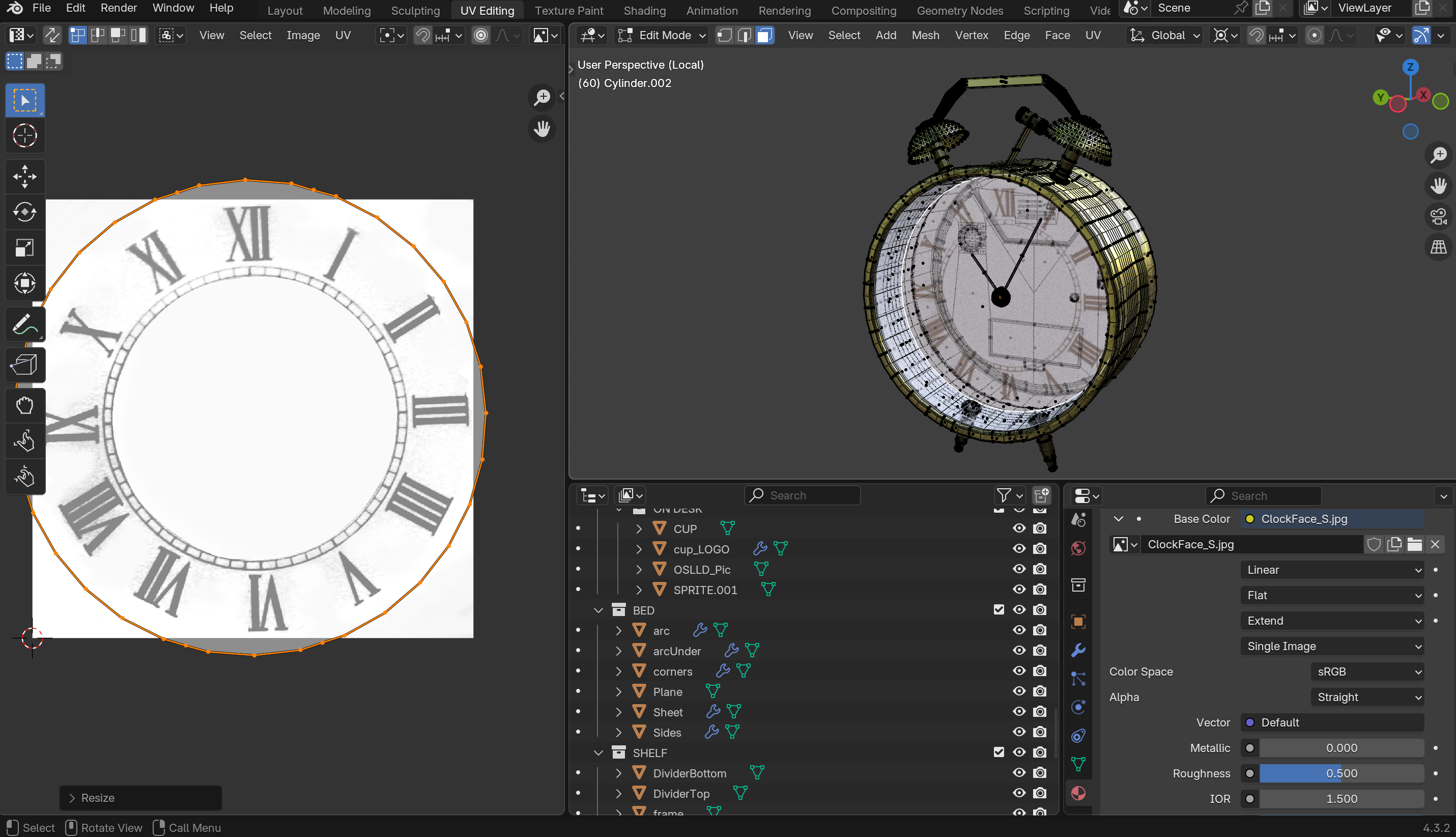Image resolution: width=1456 pixels, height=837 pixels.
Task: Click the pan hand icon in UV editor
Action: 542,129
